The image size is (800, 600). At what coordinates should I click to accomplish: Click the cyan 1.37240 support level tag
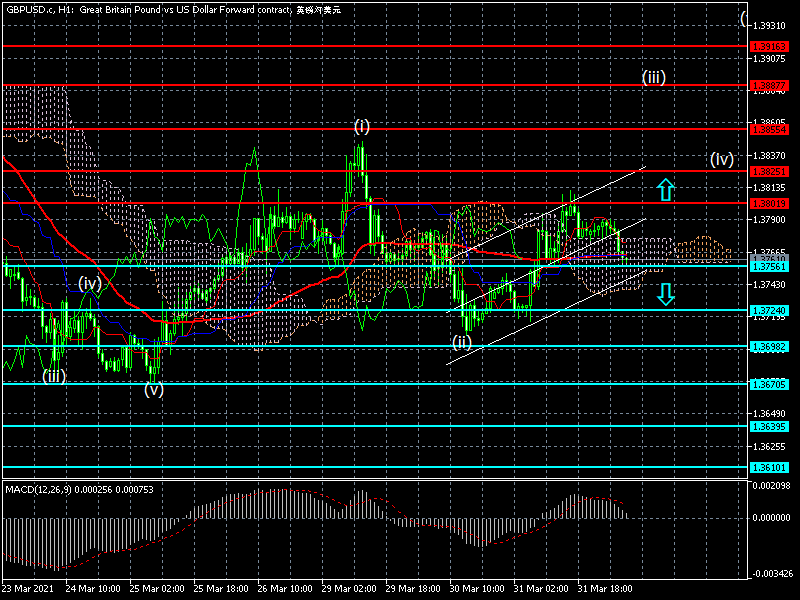[x=770, y=311]
